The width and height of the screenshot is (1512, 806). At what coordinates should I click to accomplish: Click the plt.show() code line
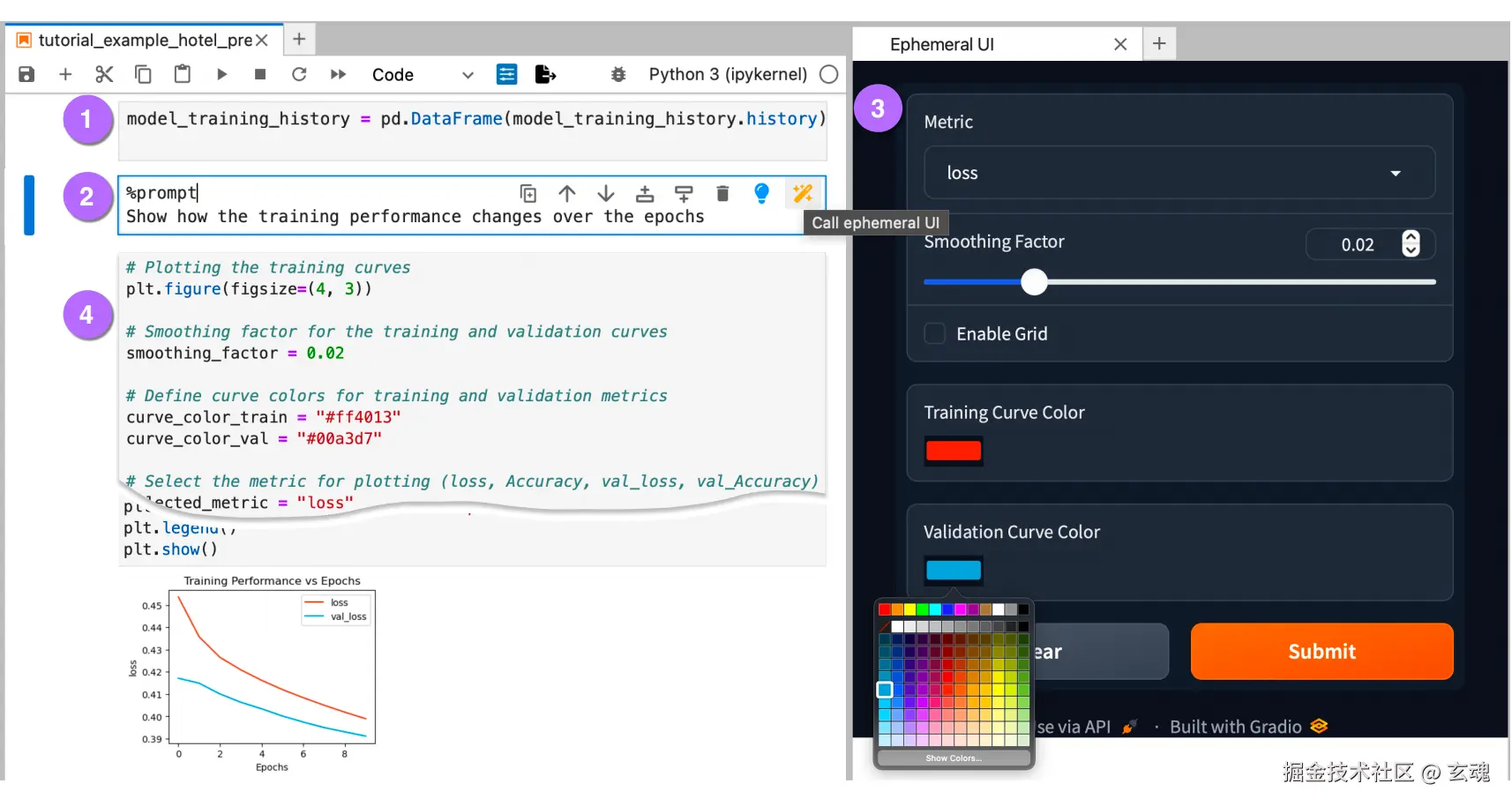pyautogui.click(x=170, y=549)
